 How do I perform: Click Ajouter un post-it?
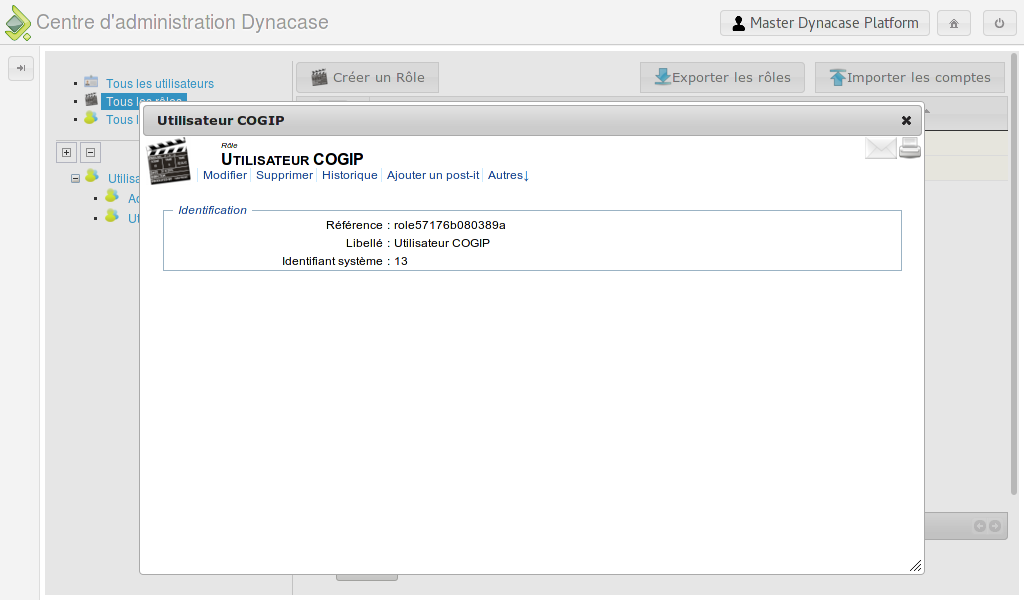433,175
